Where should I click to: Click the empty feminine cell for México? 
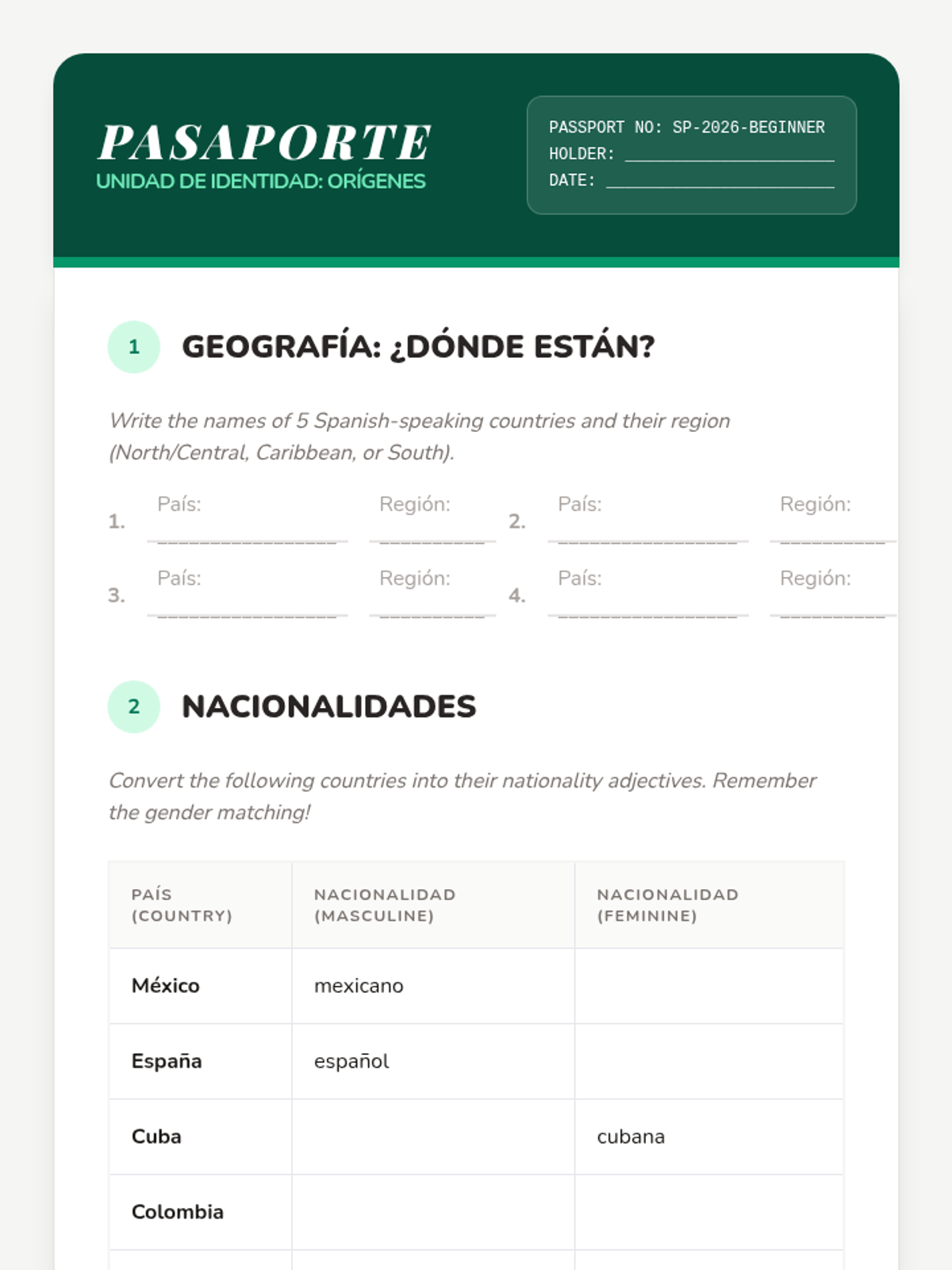point(708,986)
